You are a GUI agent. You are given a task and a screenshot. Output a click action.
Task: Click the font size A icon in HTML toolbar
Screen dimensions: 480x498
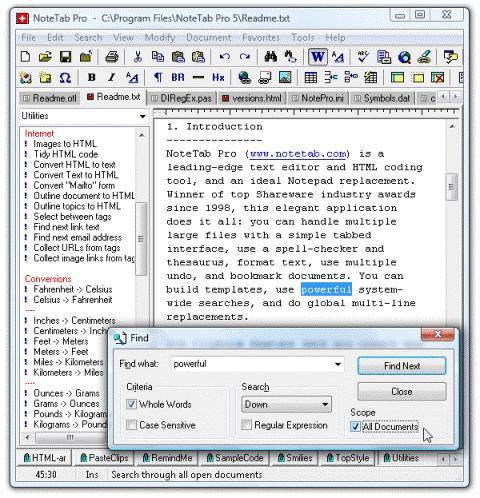132,78
